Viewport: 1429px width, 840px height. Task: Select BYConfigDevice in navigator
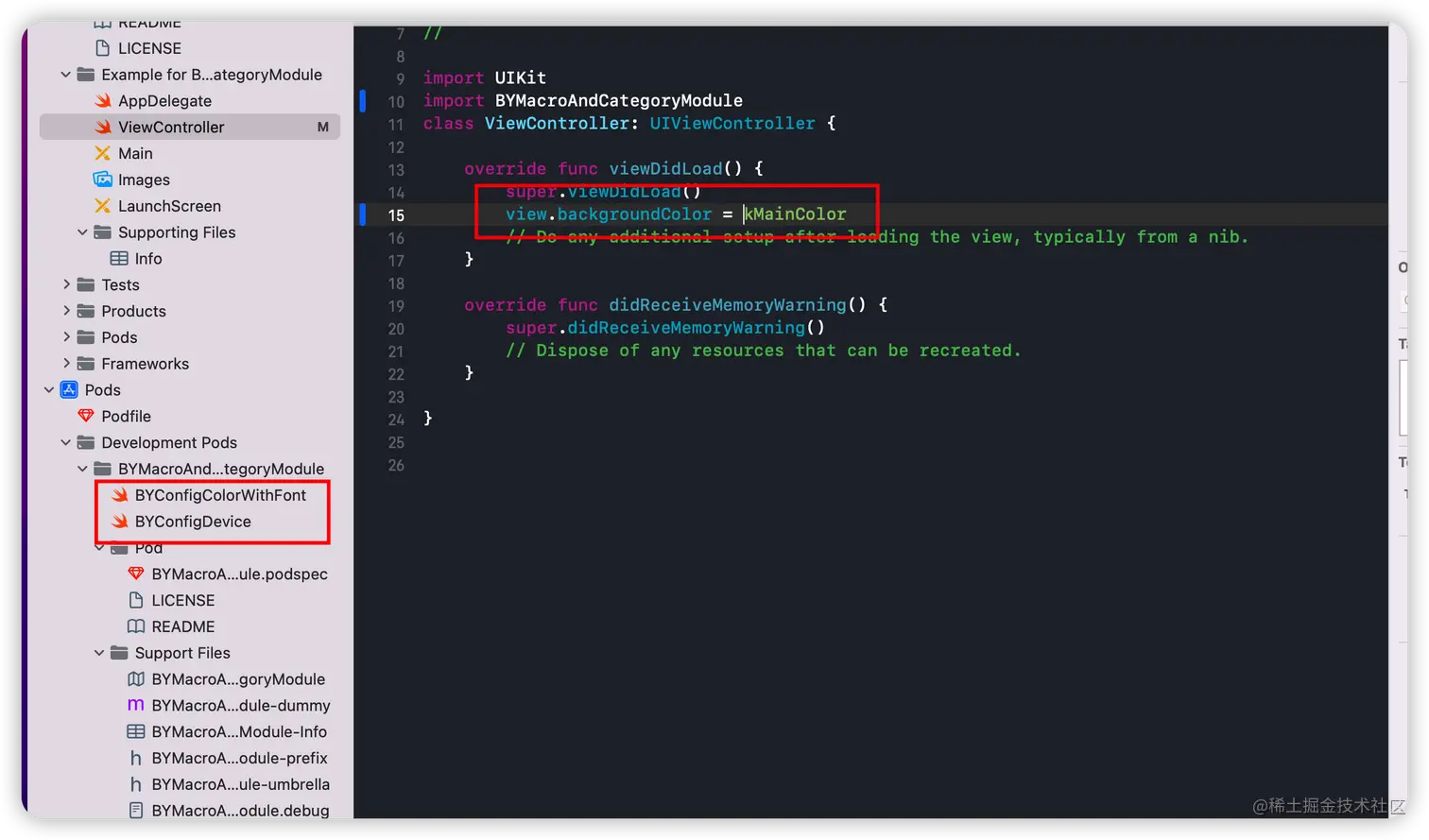193,522
